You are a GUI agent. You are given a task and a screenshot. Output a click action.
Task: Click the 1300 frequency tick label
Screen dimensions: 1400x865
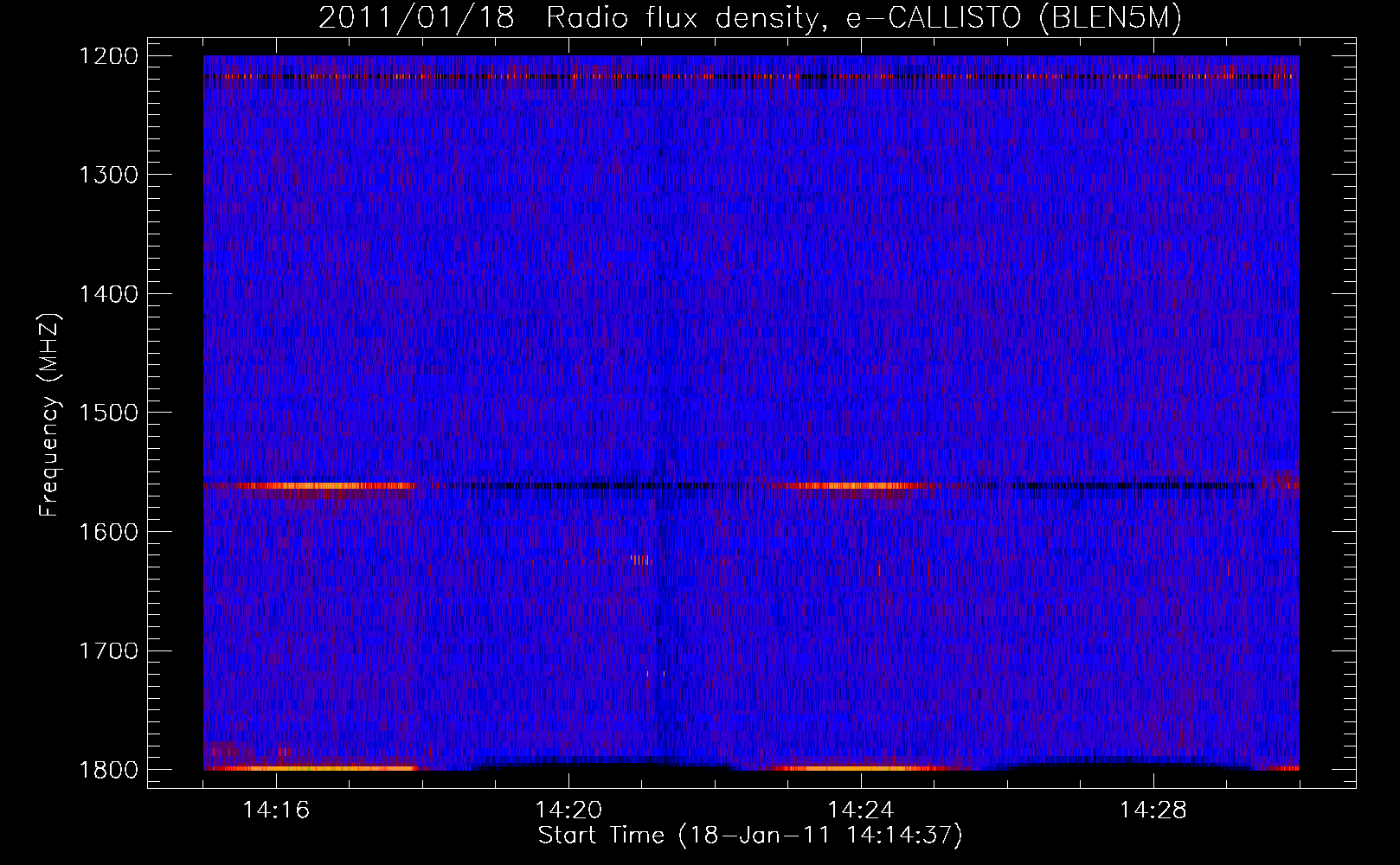108,175
